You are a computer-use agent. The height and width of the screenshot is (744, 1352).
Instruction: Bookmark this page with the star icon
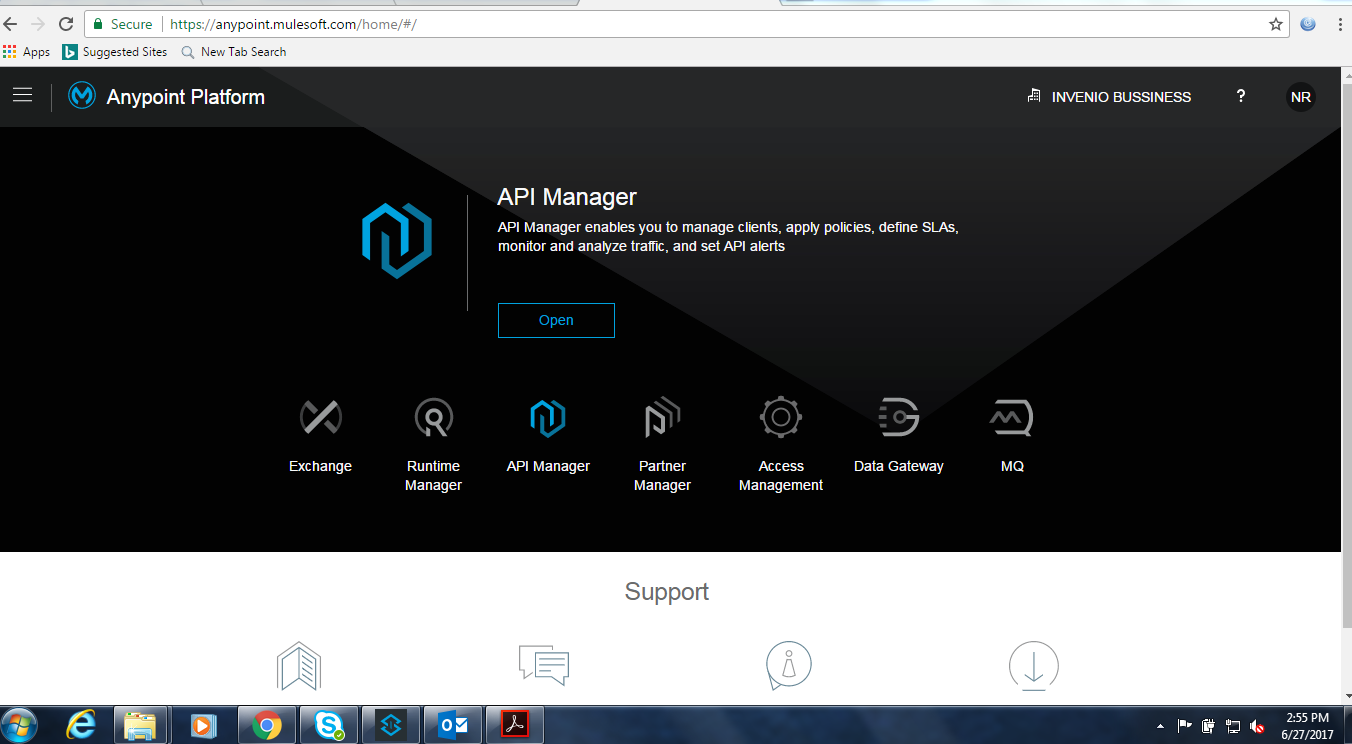(1276, 24)
